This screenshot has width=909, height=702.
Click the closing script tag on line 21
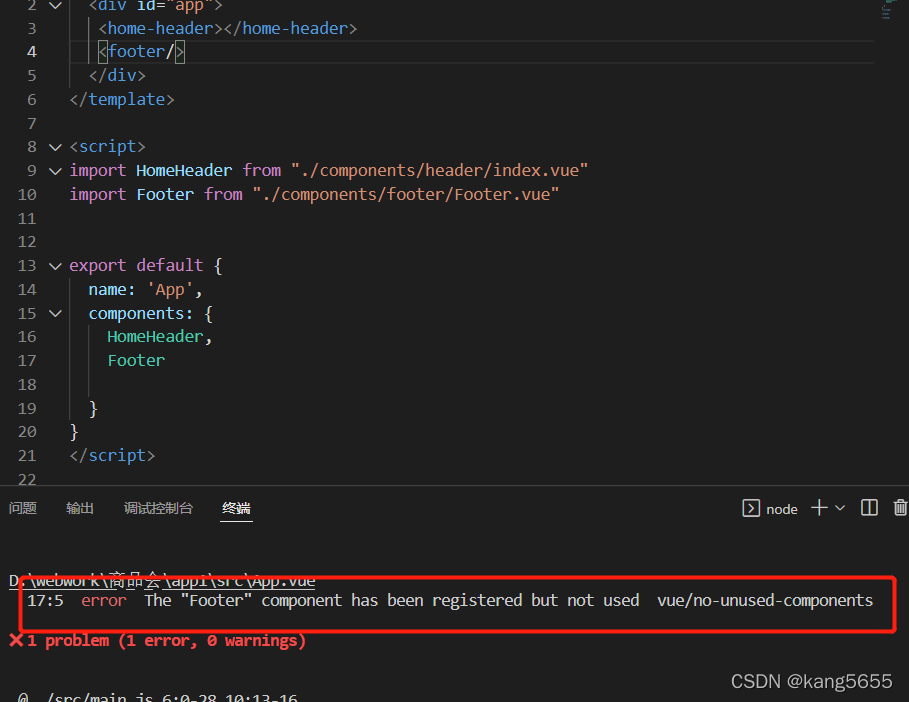(112, 456)
